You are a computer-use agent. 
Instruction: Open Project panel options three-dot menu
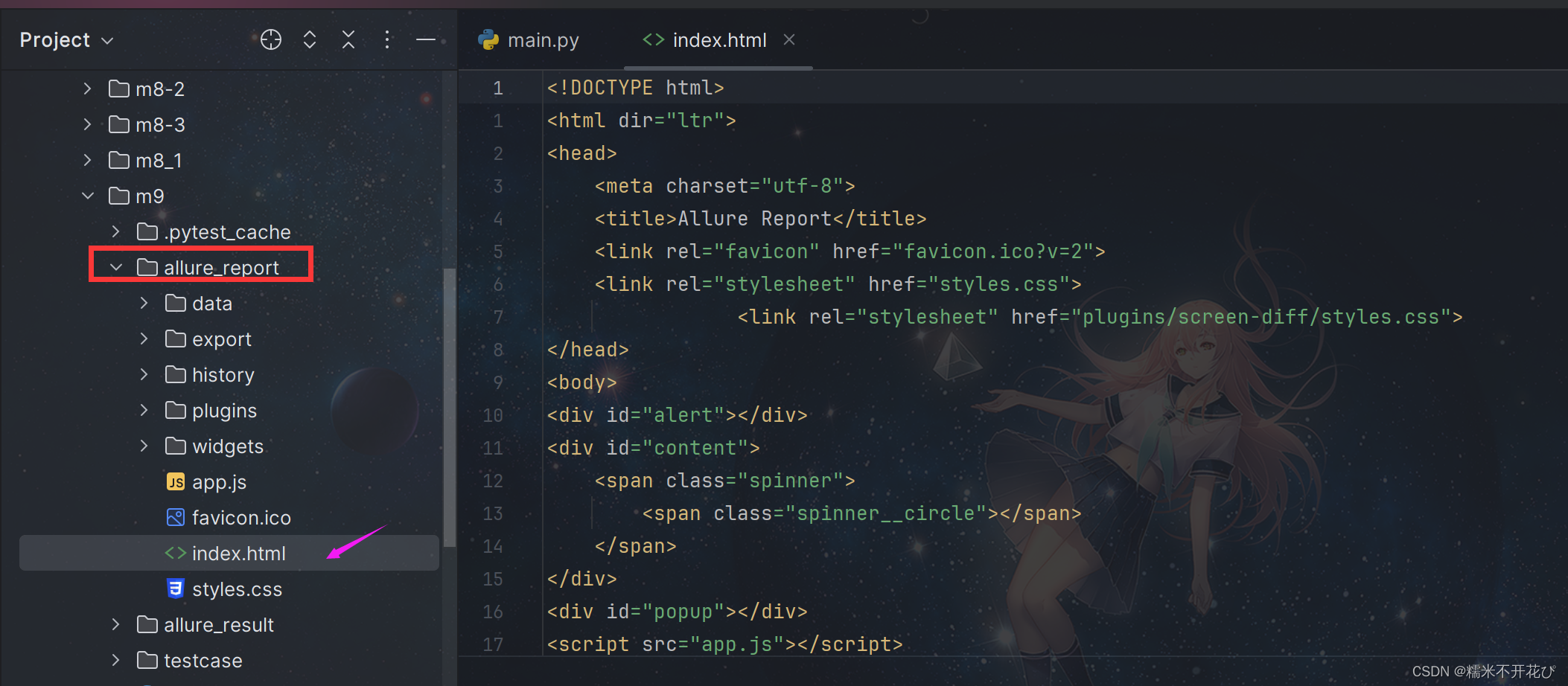click(x=387, y=39)
